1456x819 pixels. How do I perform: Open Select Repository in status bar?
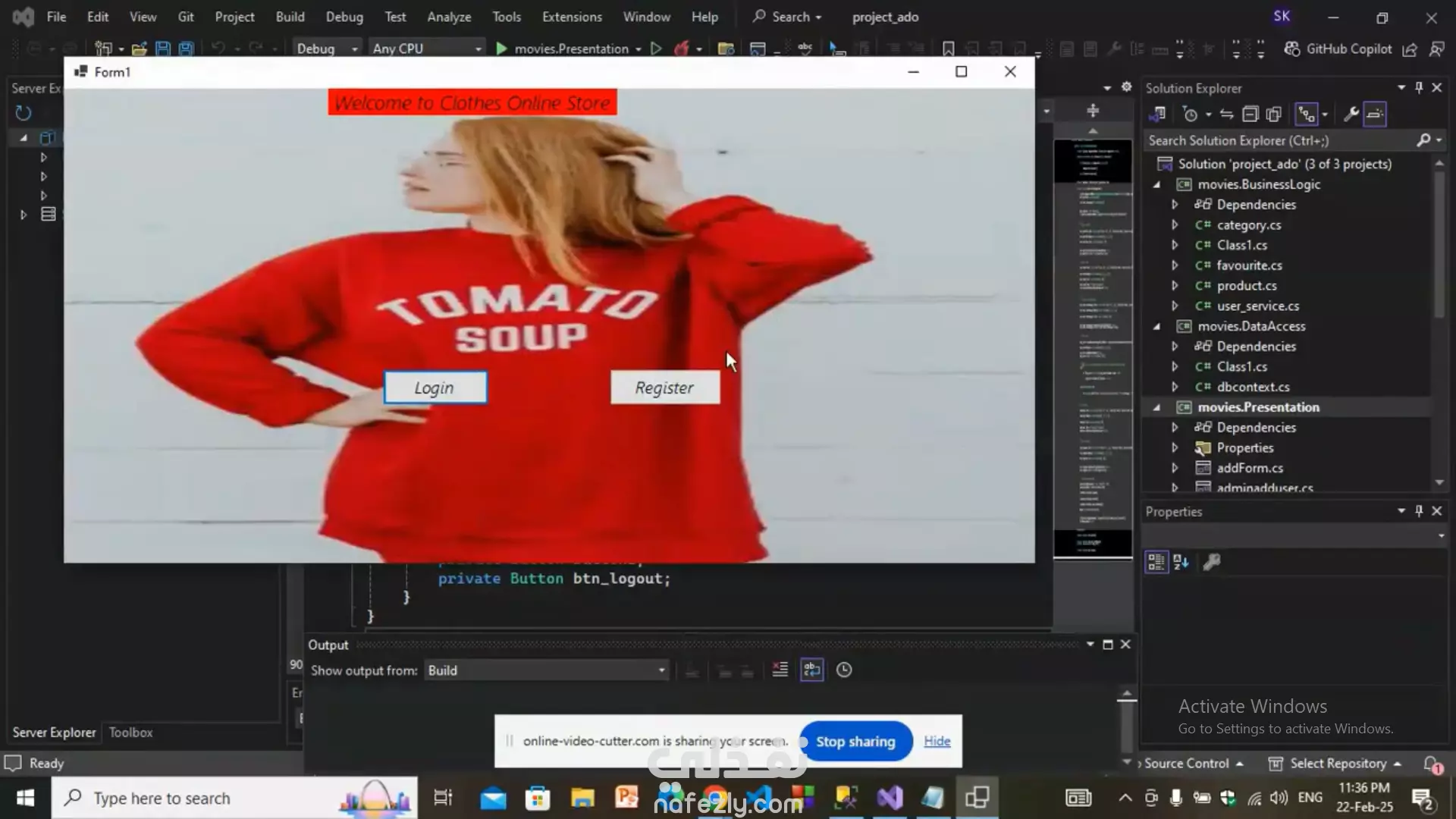(x=1335, y=764)
